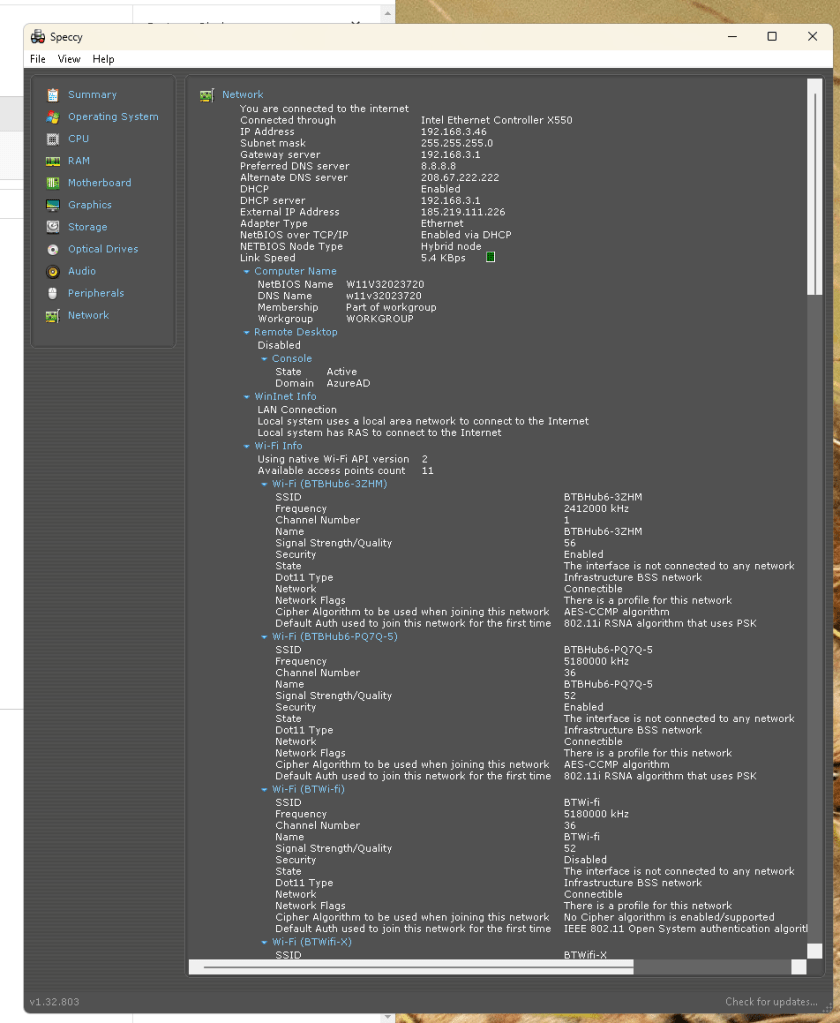Image resolution: width=840 pixels, height=1023 pixels.
Task: Click the Optical Drives disc icon
Action: (x=53, y=249)
